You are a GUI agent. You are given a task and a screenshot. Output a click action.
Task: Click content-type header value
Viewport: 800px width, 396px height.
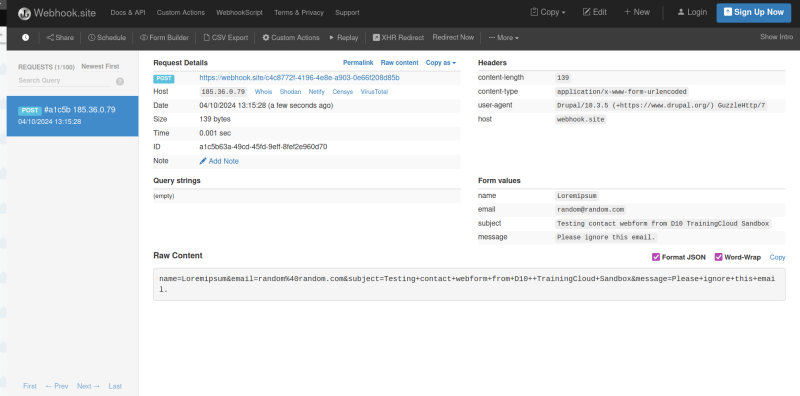621,92
